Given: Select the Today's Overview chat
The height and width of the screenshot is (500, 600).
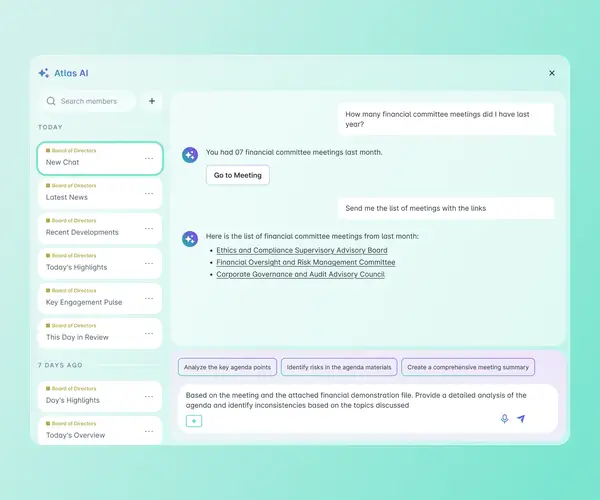Looking at the screenshot, I should pos(100,431).
